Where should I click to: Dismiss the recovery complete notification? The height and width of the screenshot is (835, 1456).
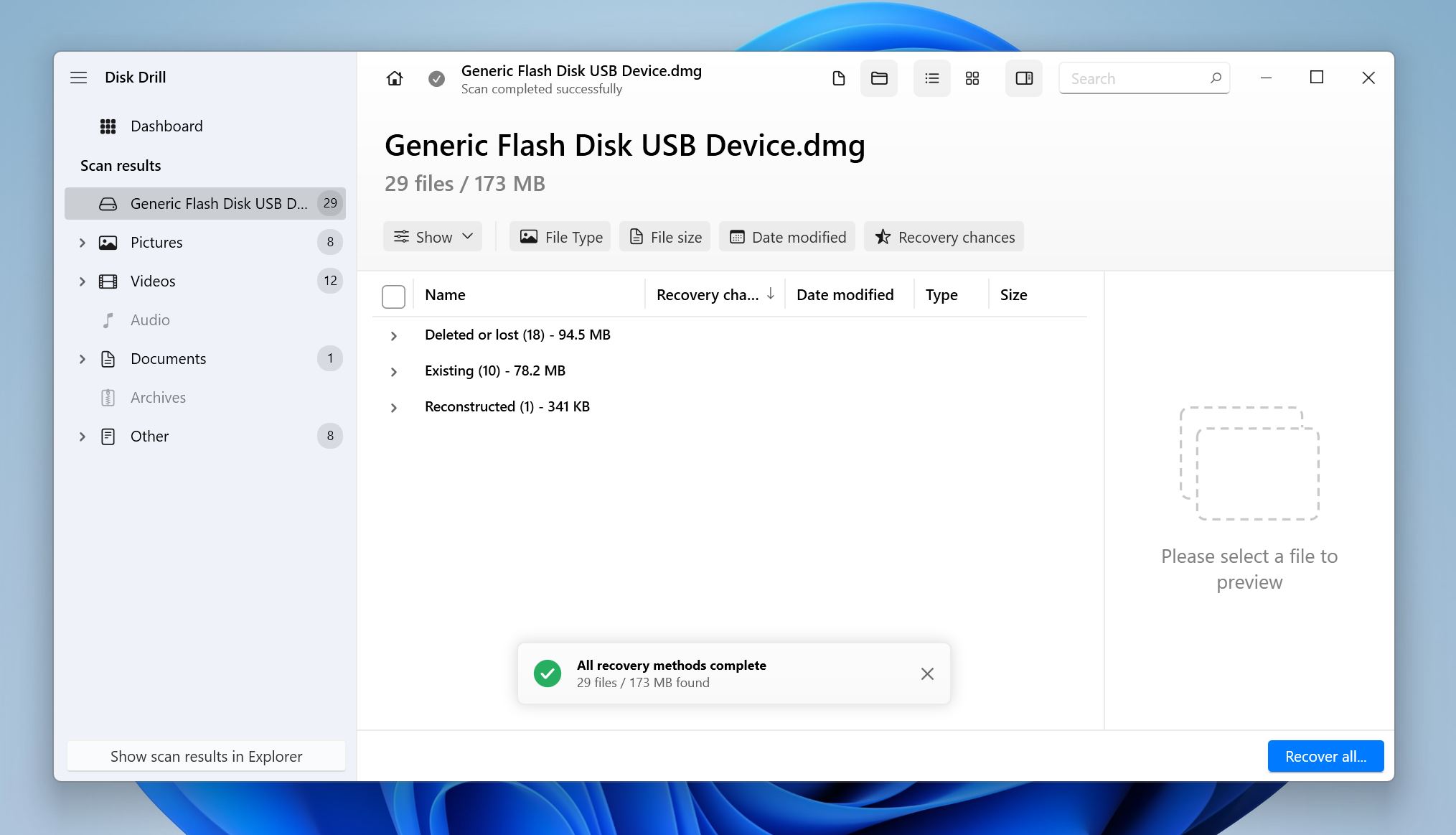click(927, 673)
